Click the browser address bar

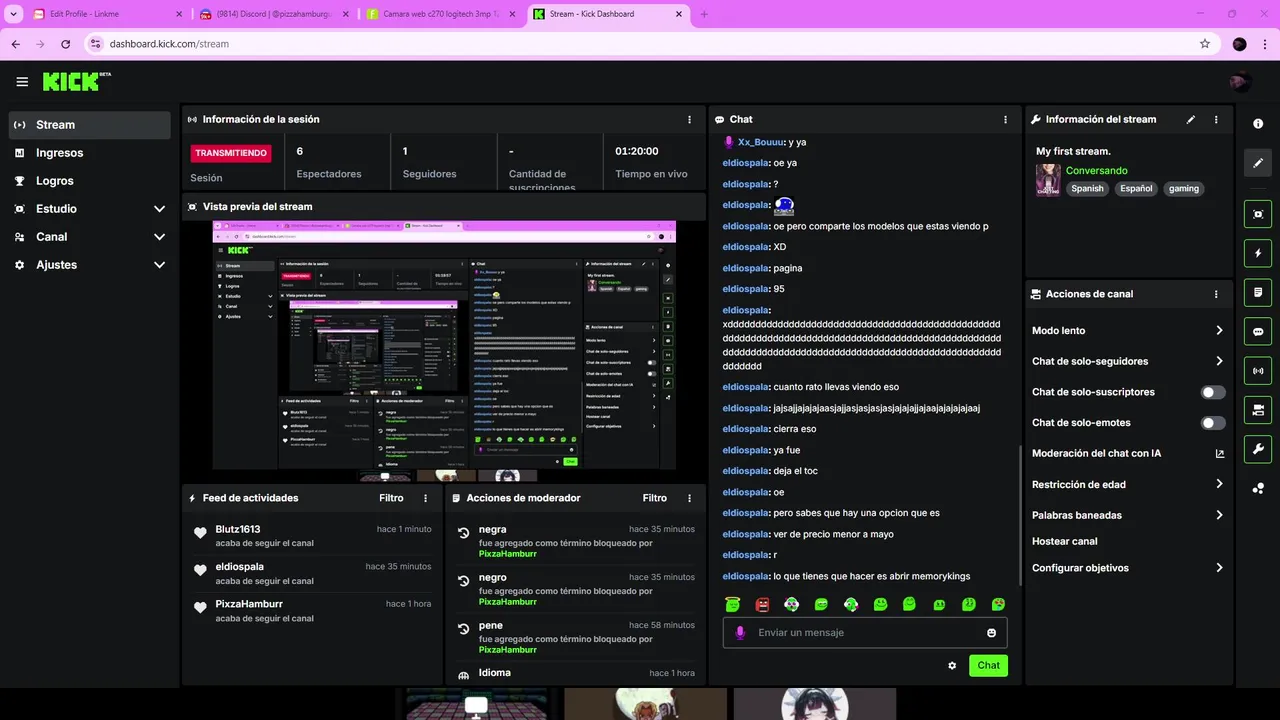pos(640,44)
